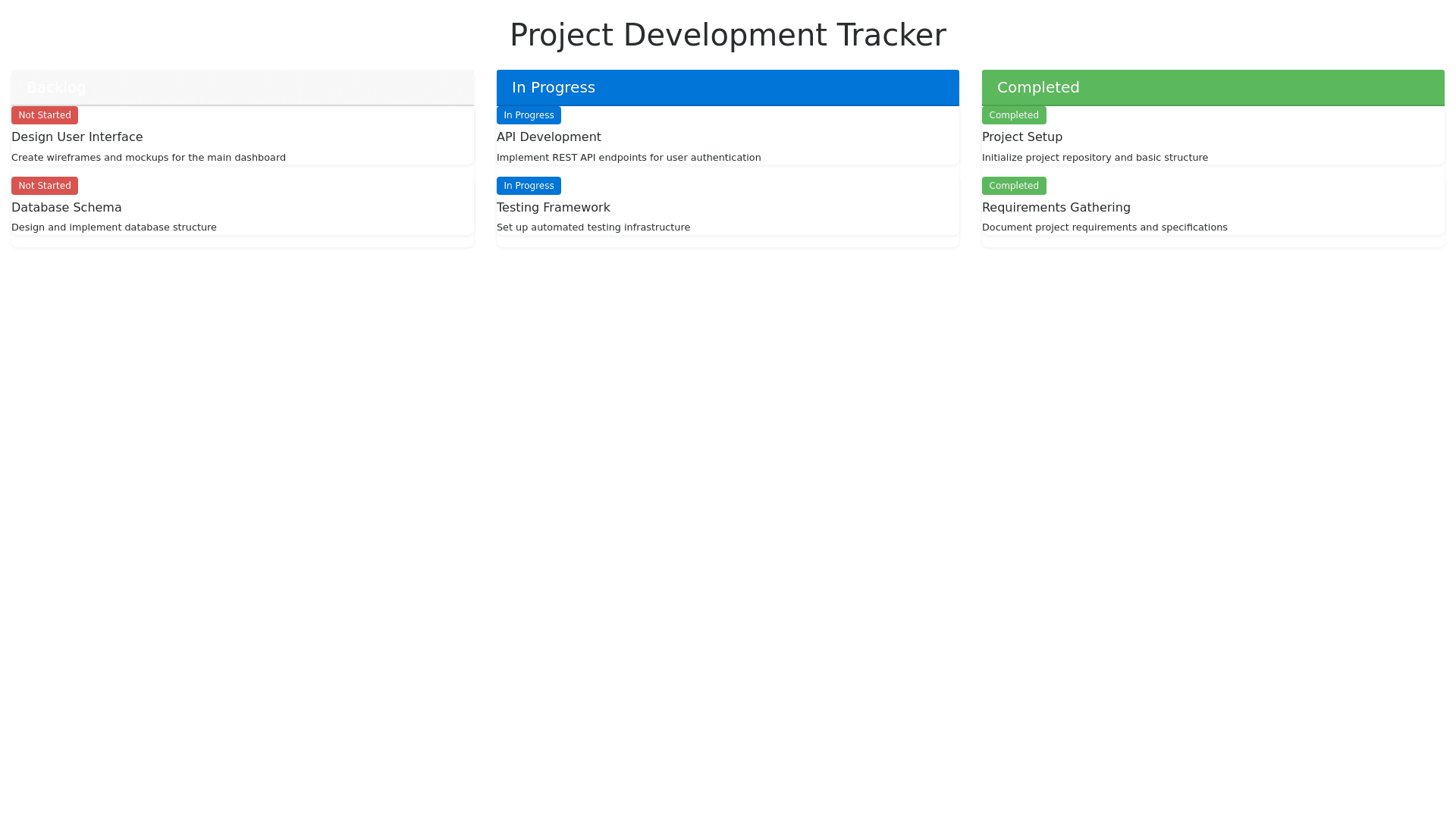Viewport: 1456px width, 819px height.
Task: Click the Completed column header
Action: coord(1037,87)
